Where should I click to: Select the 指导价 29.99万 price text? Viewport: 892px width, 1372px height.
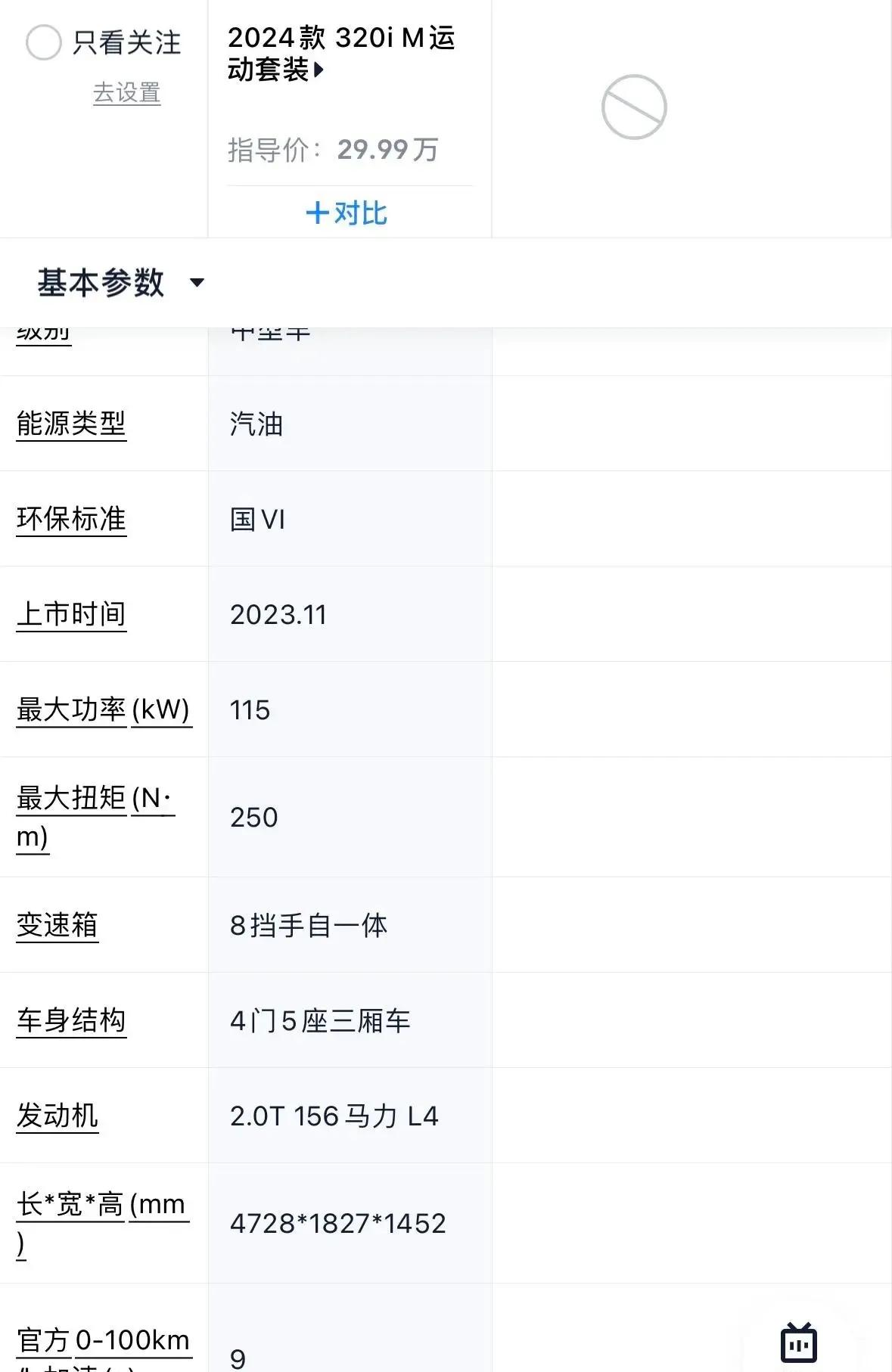334,150
